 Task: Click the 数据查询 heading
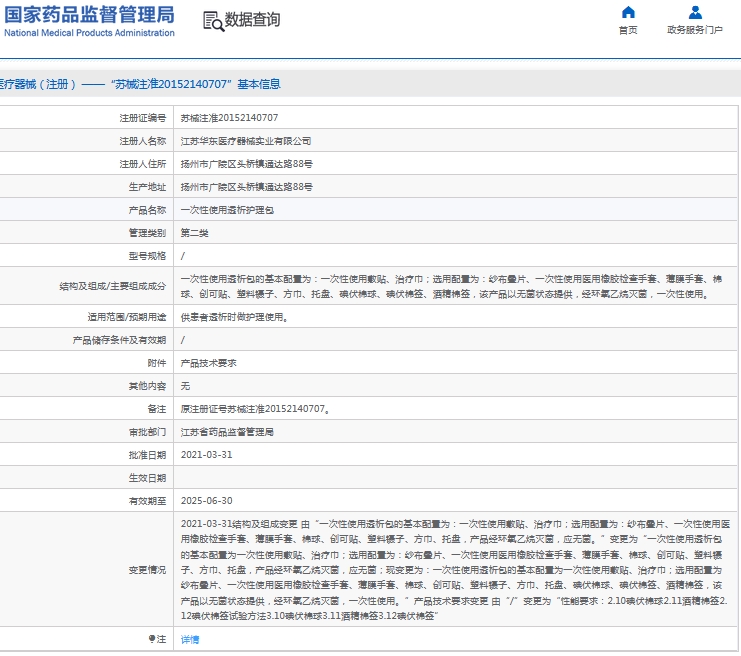point(252,20)
